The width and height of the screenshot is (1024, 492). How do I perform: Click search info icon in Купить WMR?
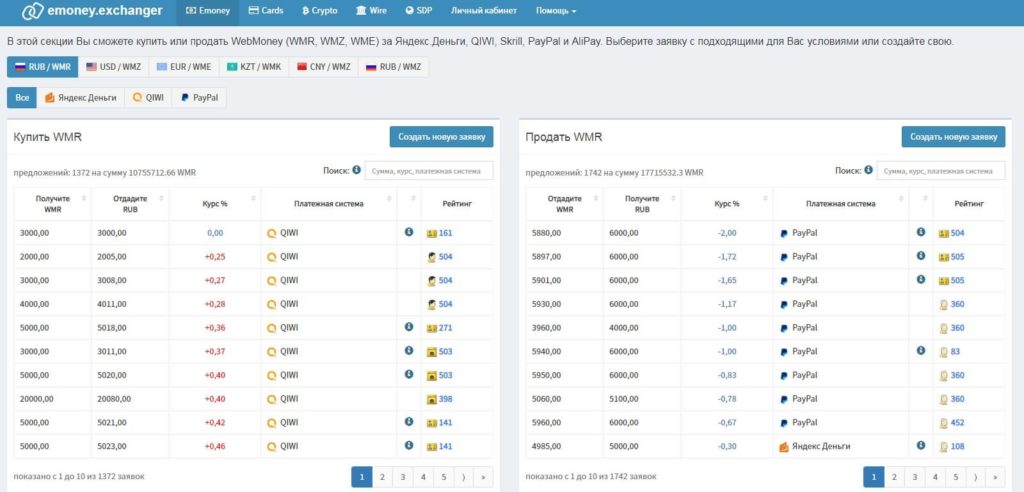(x=357, y=170)
